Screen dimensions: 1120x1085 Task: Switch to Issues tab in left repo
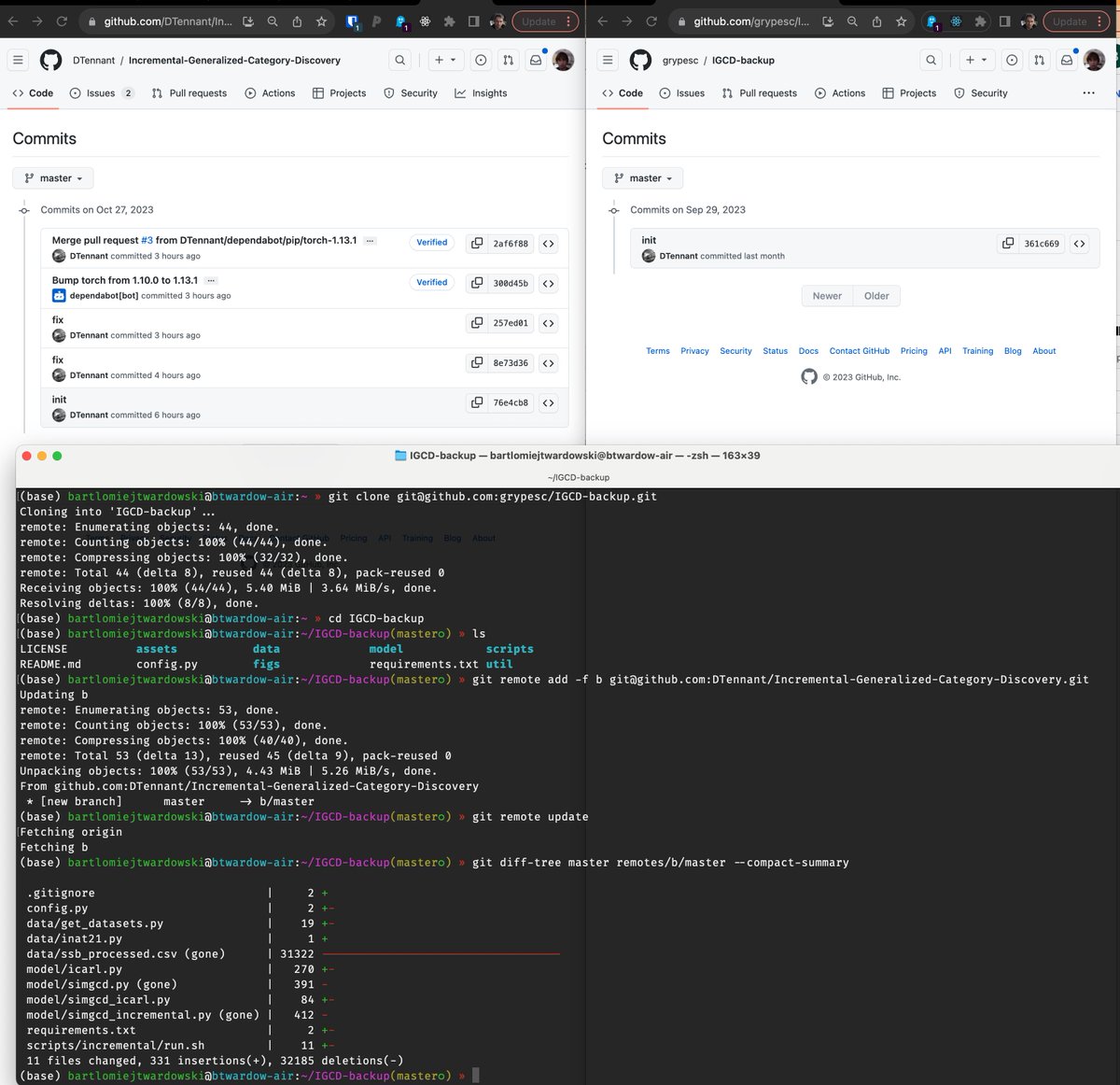coord(102,93)
